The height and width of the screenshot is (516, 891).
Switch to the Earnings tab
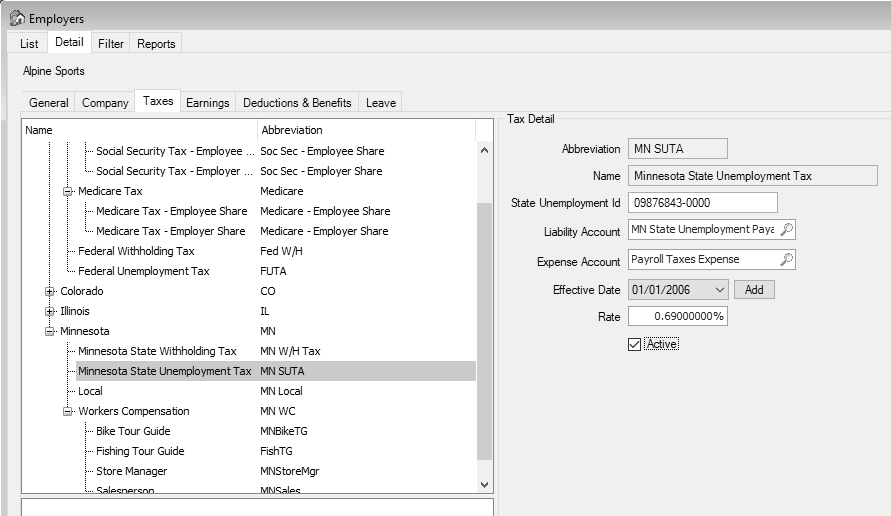207,103
